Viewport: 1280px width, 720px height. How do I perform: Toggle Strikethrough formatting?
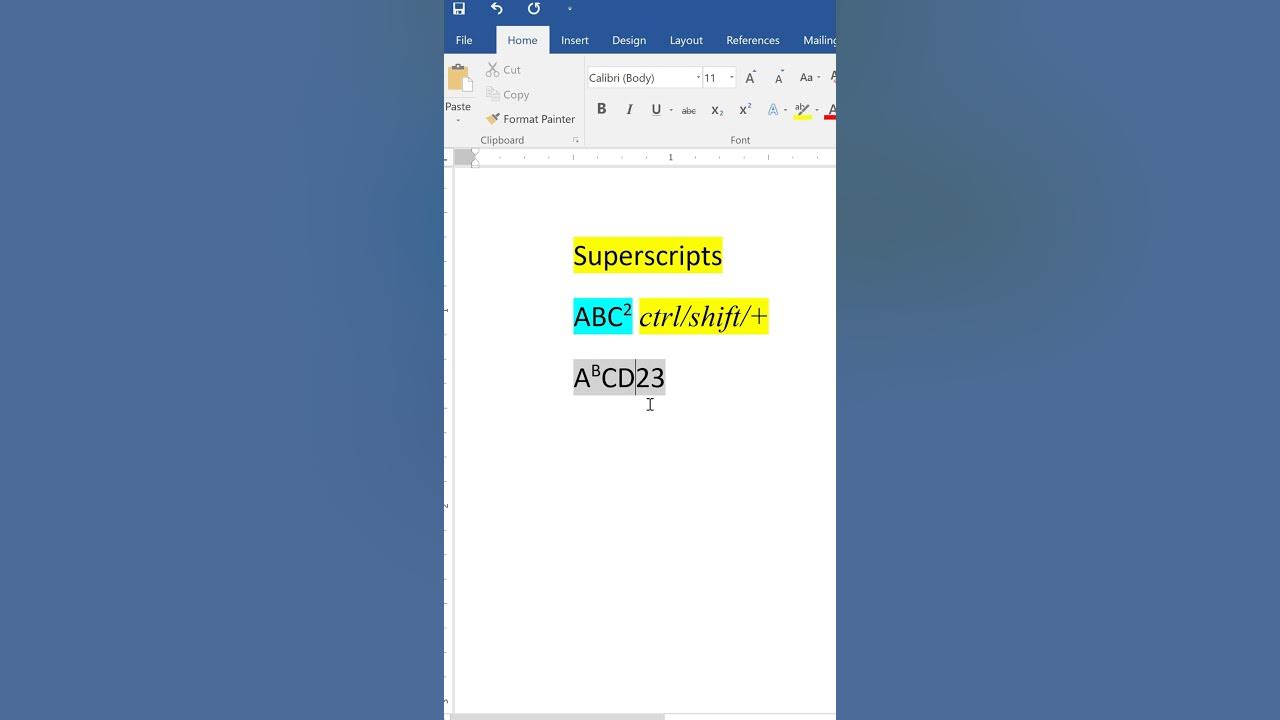tap(689, 110)
